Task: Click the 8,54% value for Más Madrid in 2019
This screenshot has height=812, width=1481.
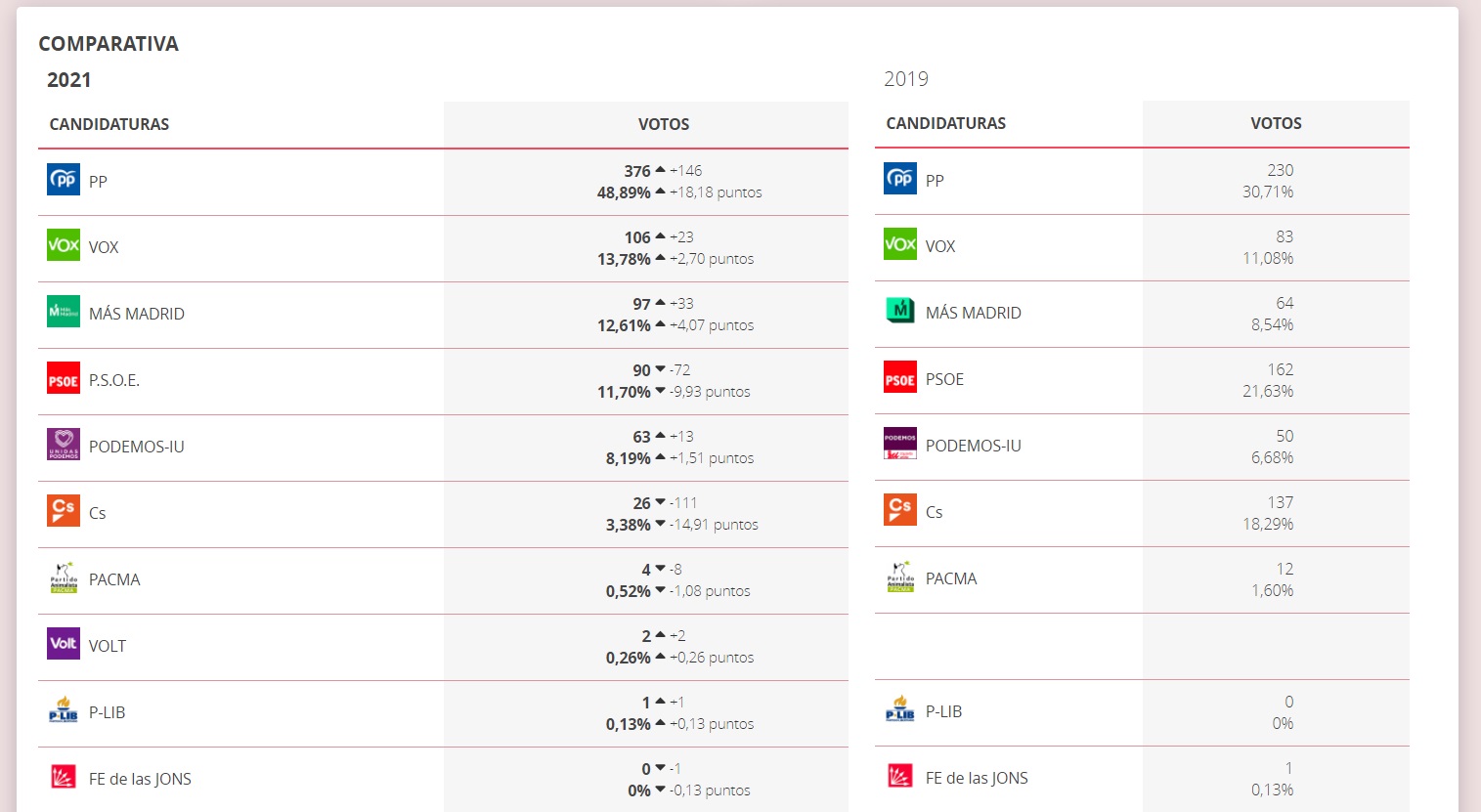Action: (x=1272, y=324)
